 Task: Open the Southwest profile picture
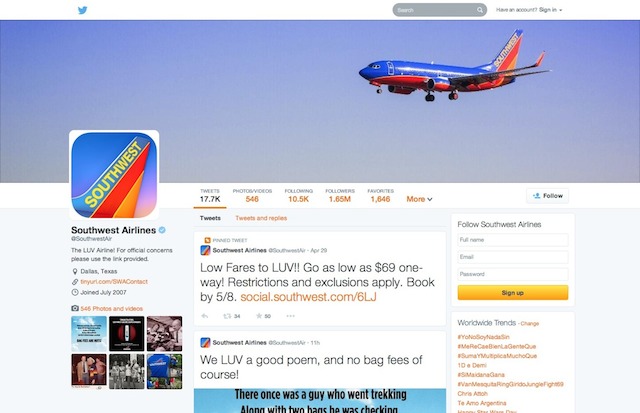point(114,175)
